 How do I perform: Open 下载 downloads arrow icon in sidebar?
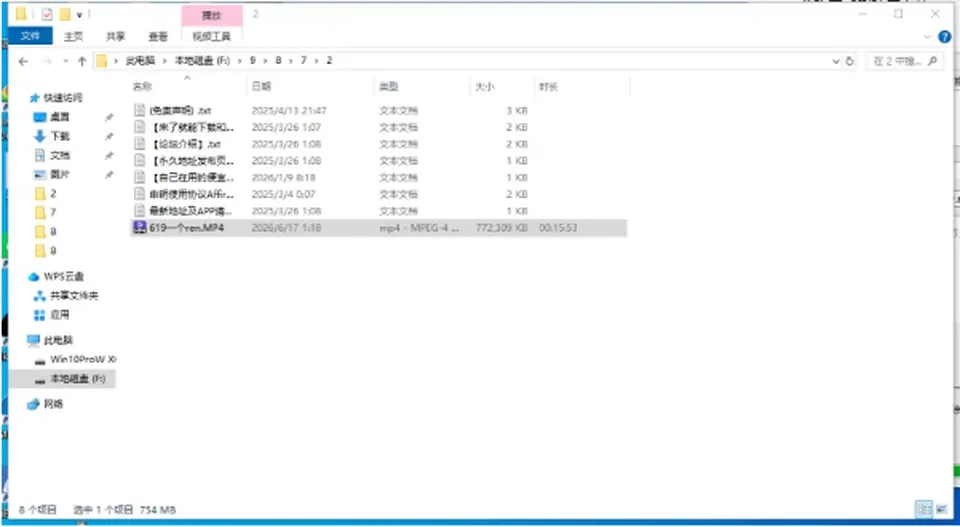[x=40, y=136]
